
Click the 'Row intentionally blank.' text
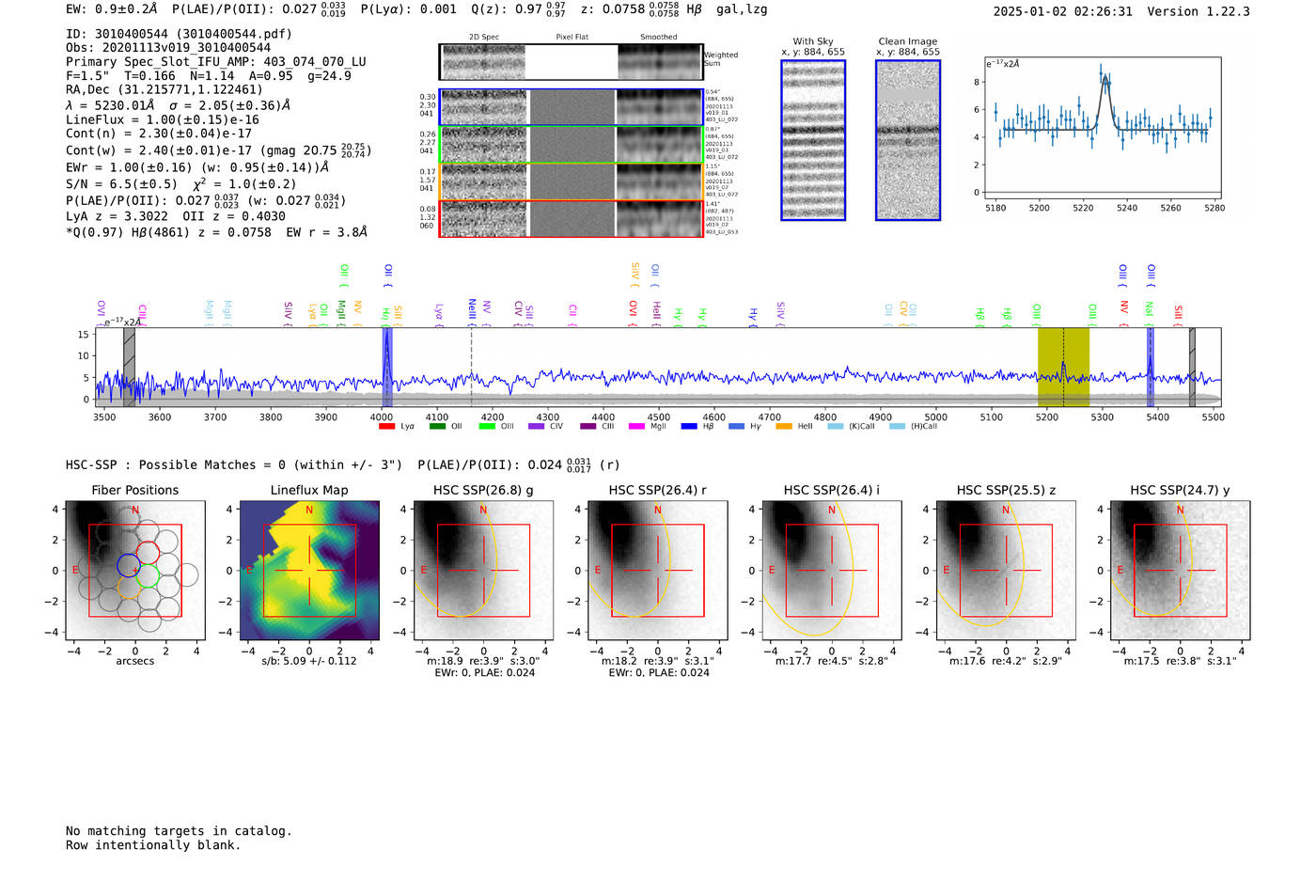153,845
